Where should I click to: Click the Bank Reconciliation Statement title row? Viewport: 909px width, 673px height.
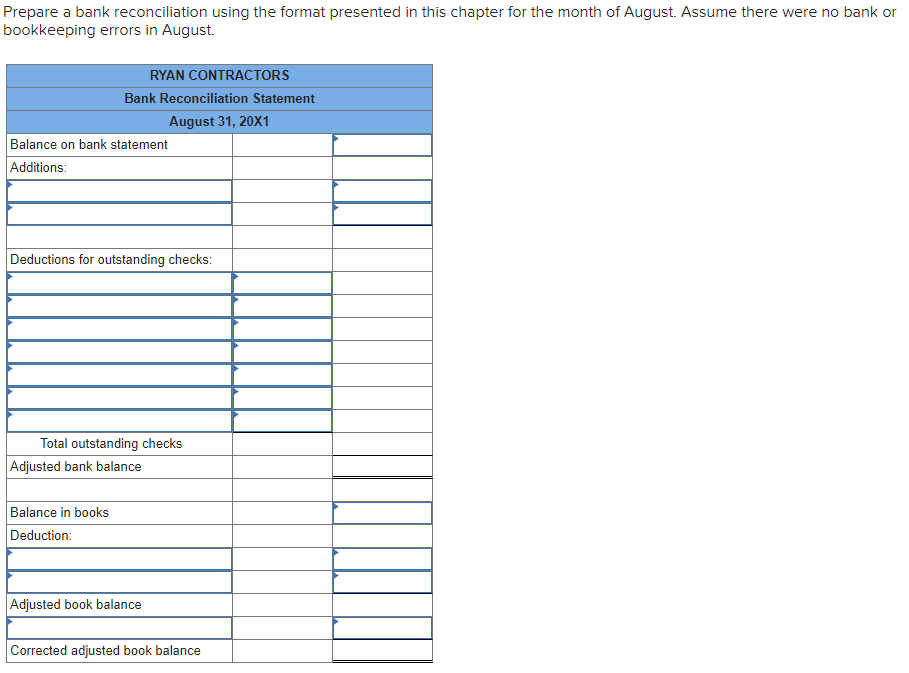(x=219, y=98)
